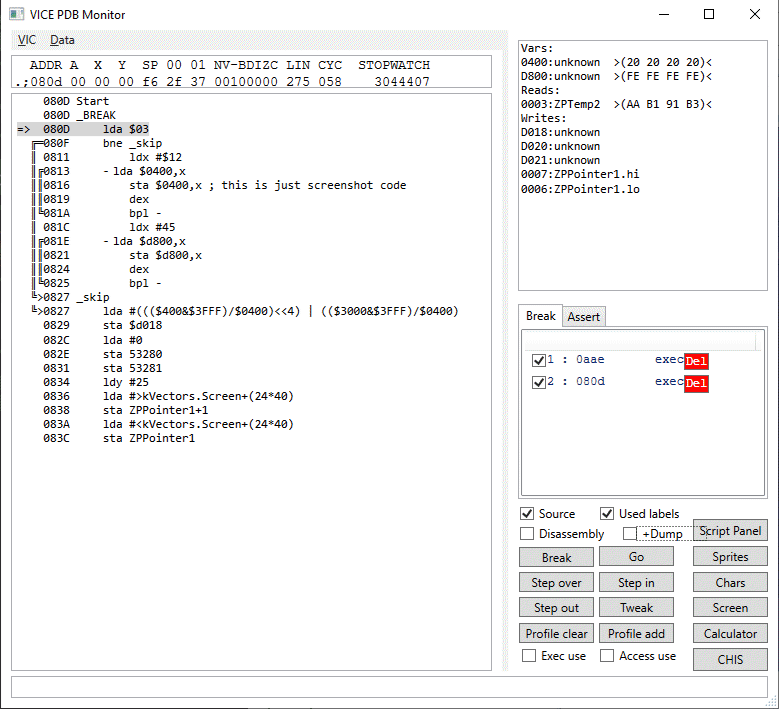
Task: Click the Go button
Action: pyautogui.click(x=636, y=557)
